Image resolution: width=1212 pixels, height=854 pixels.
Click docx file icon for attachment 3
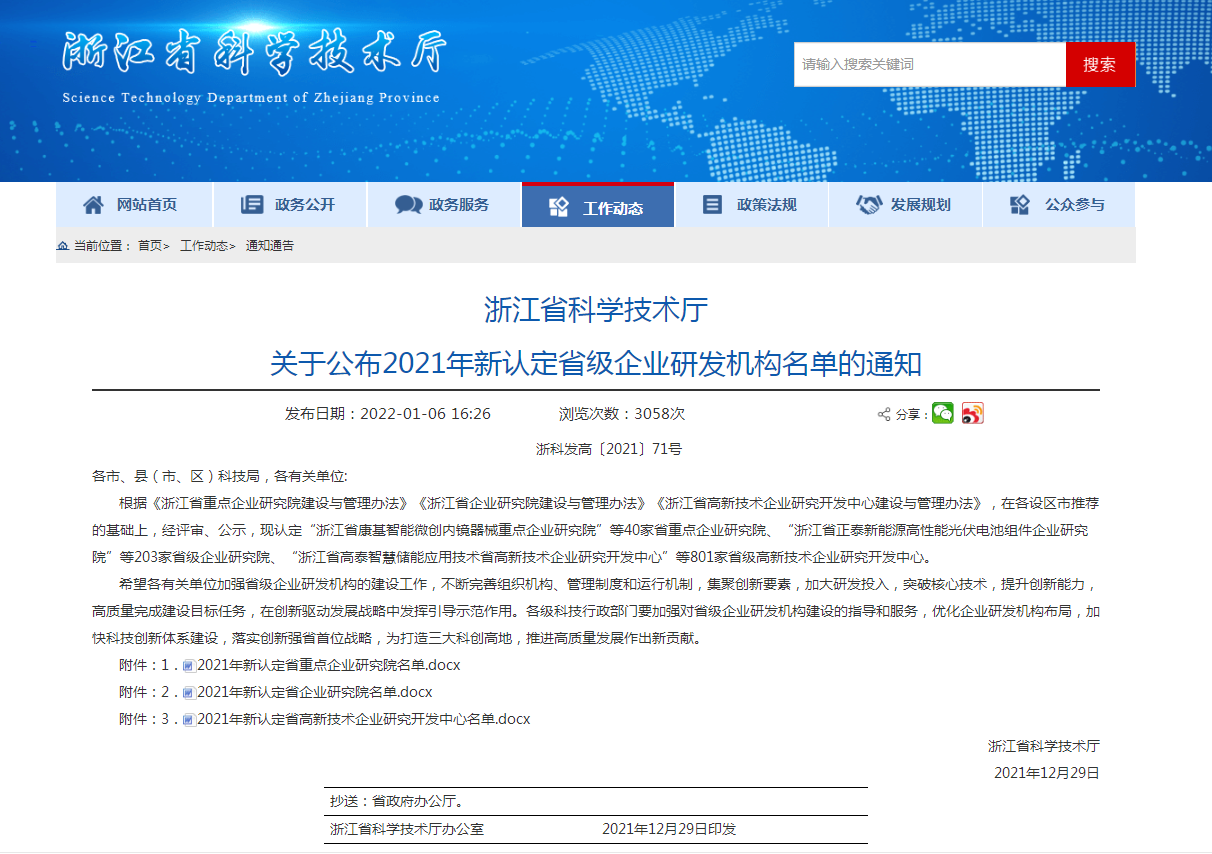[188, 719]
